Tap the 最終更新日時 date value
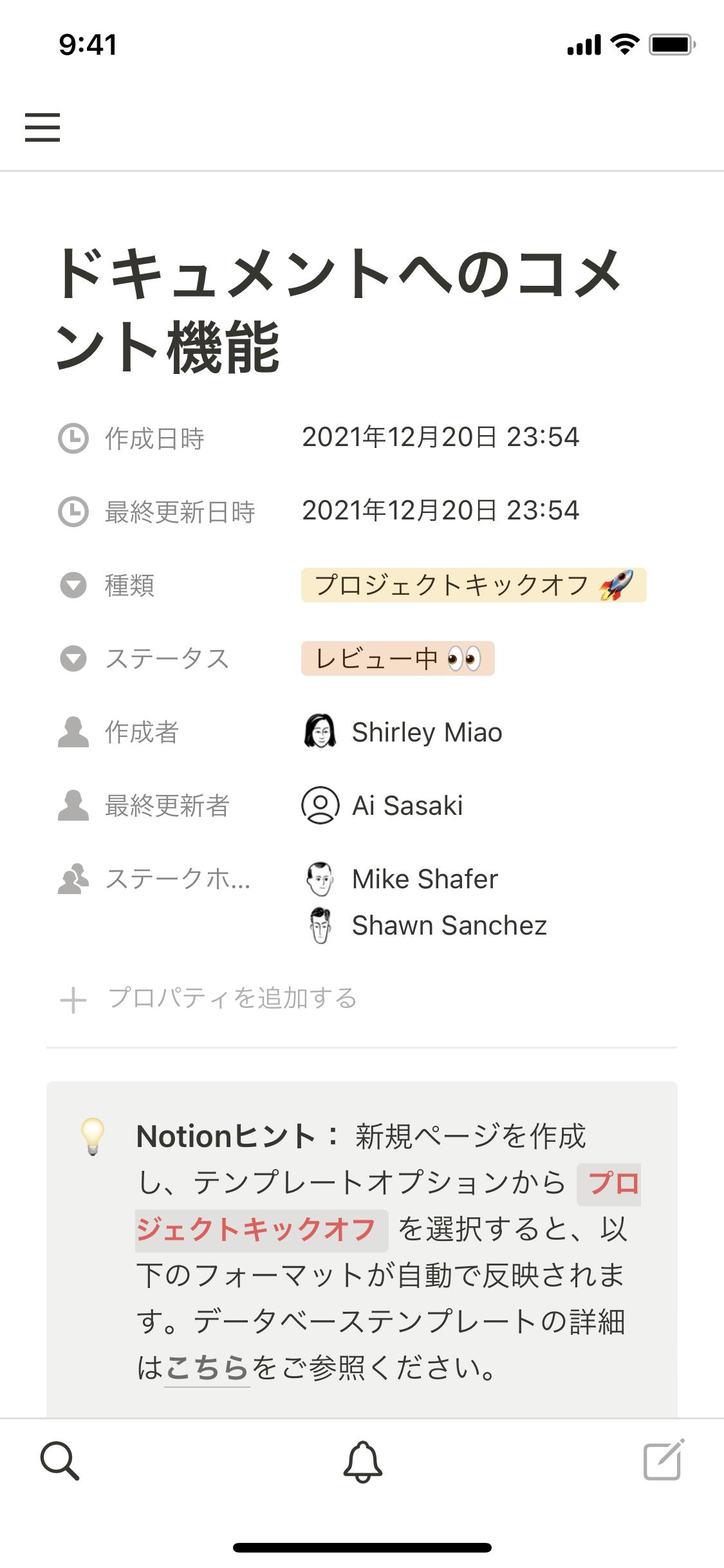The height and width of the screenshot is (1568, 724). pos(440,511)
